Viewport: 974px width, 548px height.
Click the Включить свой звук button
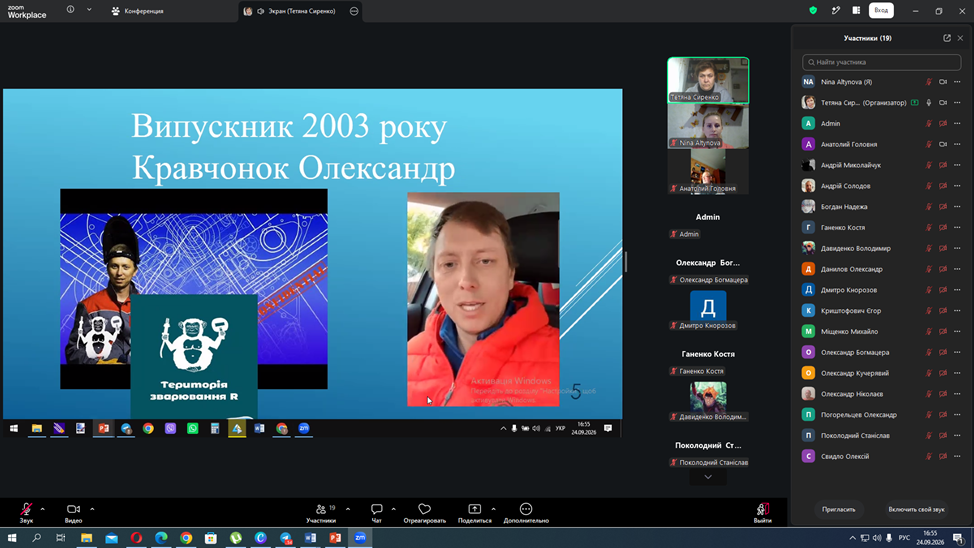tap(916, 509)
